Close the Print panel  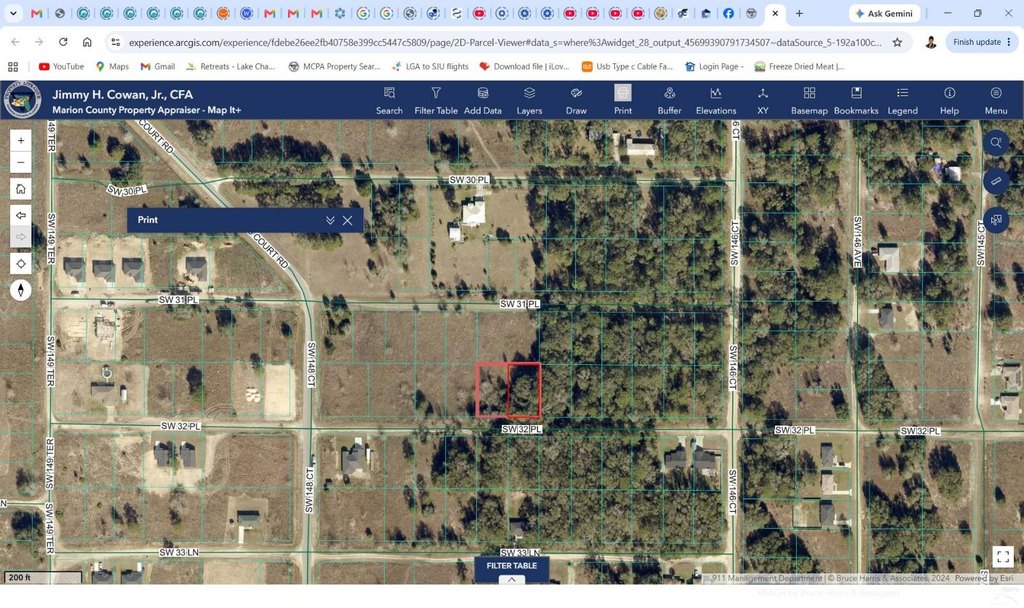(x=347, y=220)
